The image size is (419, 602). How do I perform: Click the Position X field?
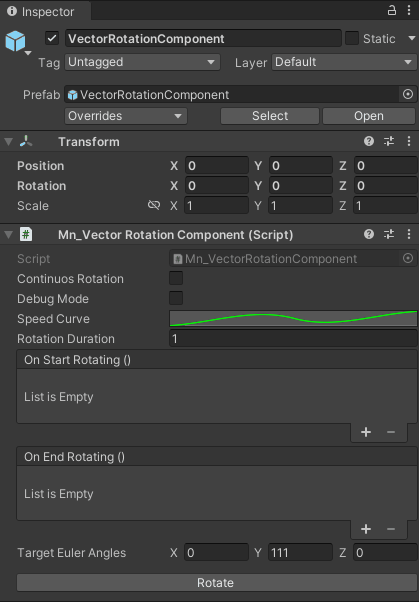coord(217,165)
